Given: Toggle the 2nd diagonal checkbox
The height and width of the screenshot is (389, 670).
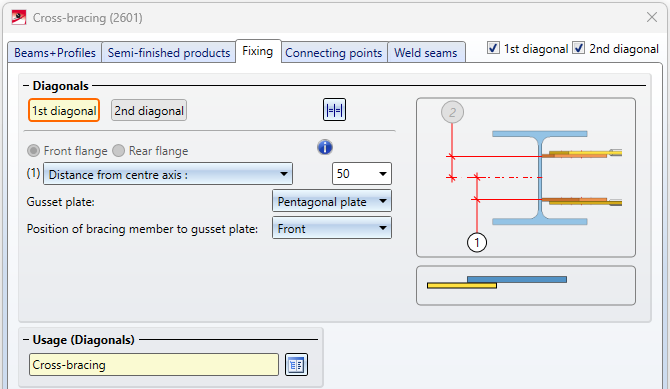Looking at the screenshot, I should pyautogui.click(x=579, y=47).
